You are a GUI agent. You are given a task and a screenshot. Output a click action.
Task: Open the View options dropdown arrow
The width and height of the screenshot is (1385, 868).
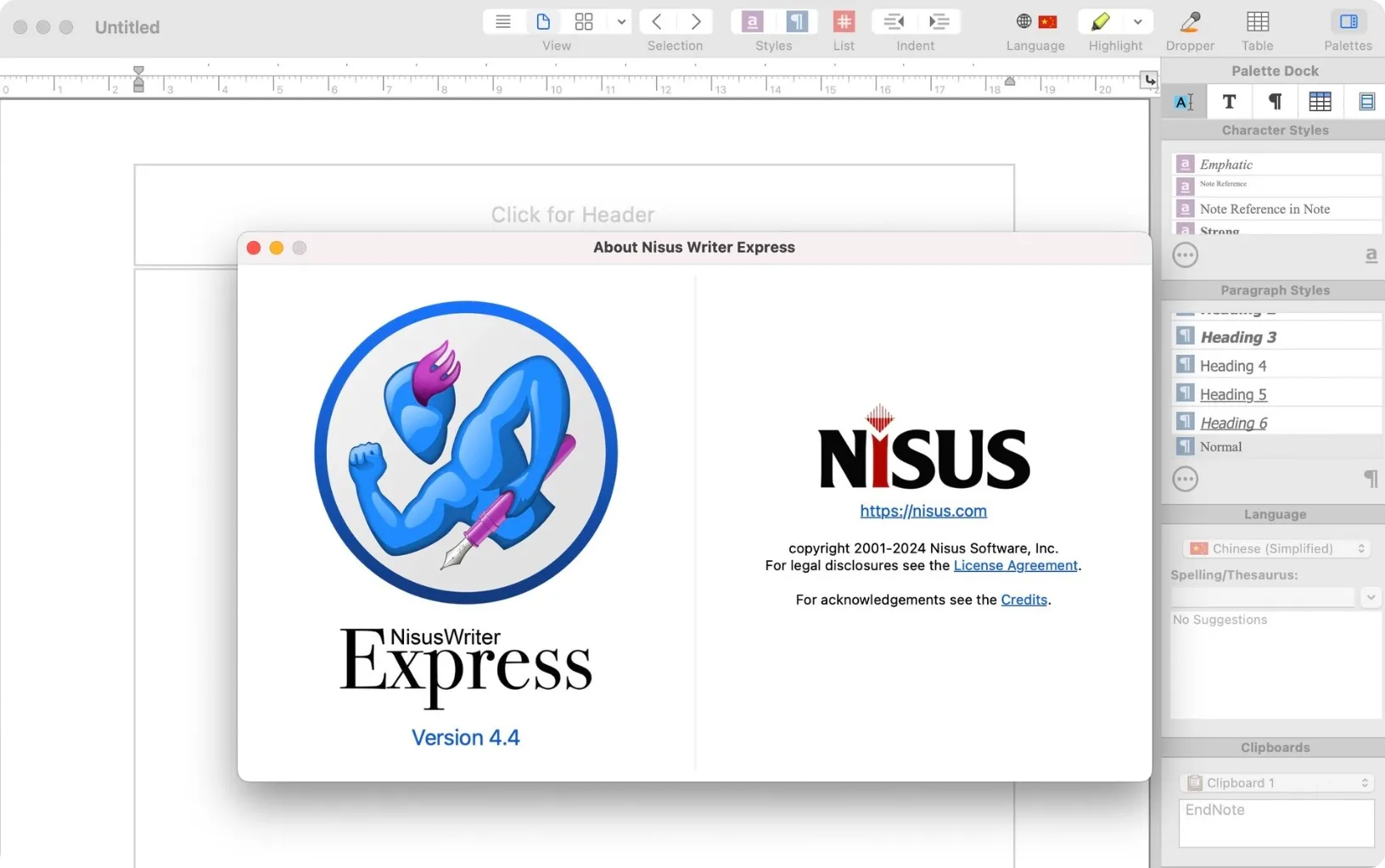click(621, 21)
